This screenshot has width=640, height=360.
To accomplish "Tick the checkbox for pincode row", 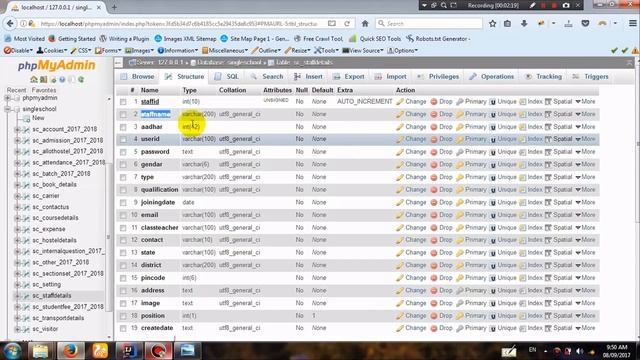I will (123, 278).
